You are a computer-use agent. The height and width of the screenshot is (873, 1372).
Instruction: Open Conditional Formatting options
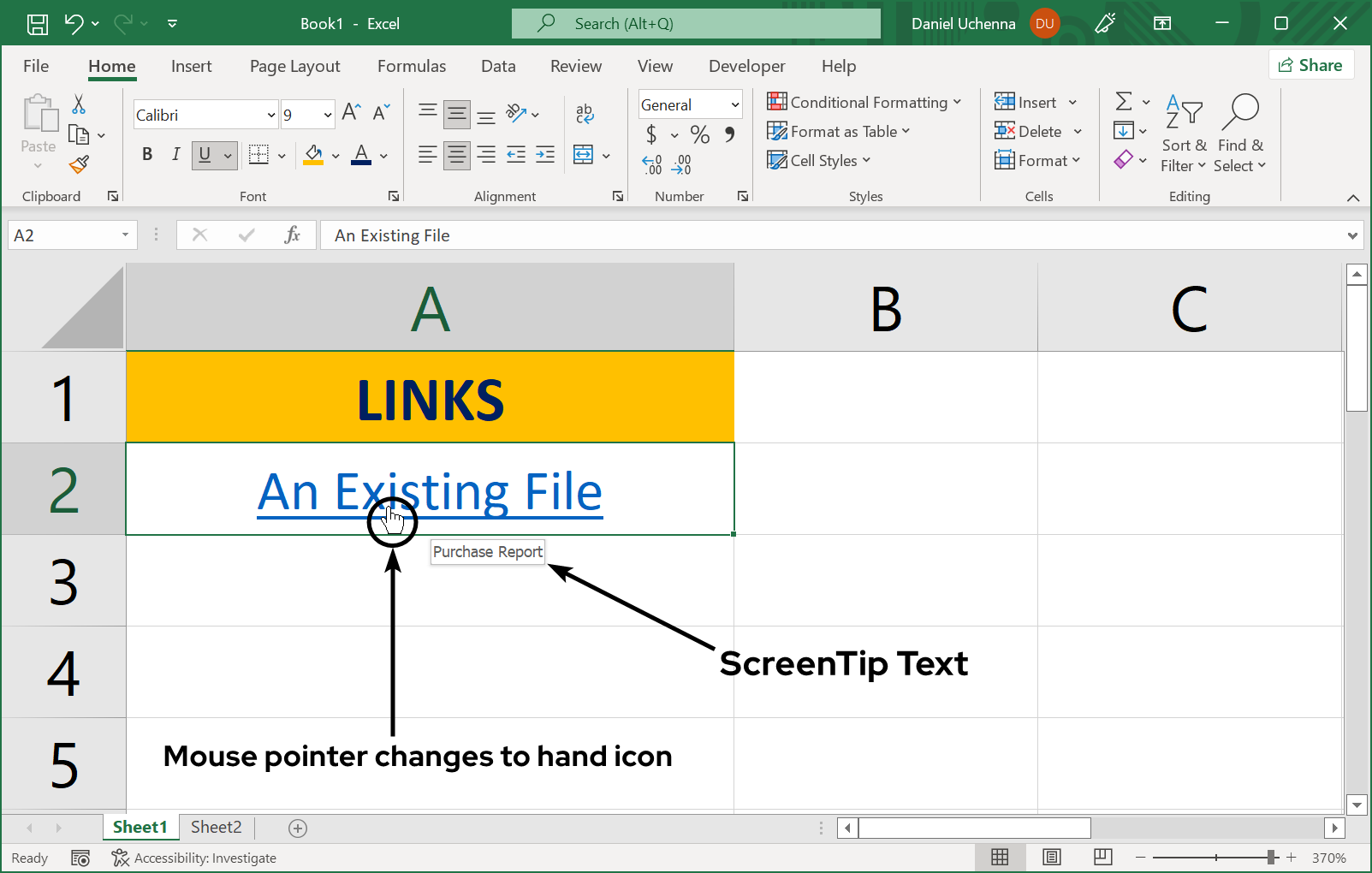click(x=865, y=102)
